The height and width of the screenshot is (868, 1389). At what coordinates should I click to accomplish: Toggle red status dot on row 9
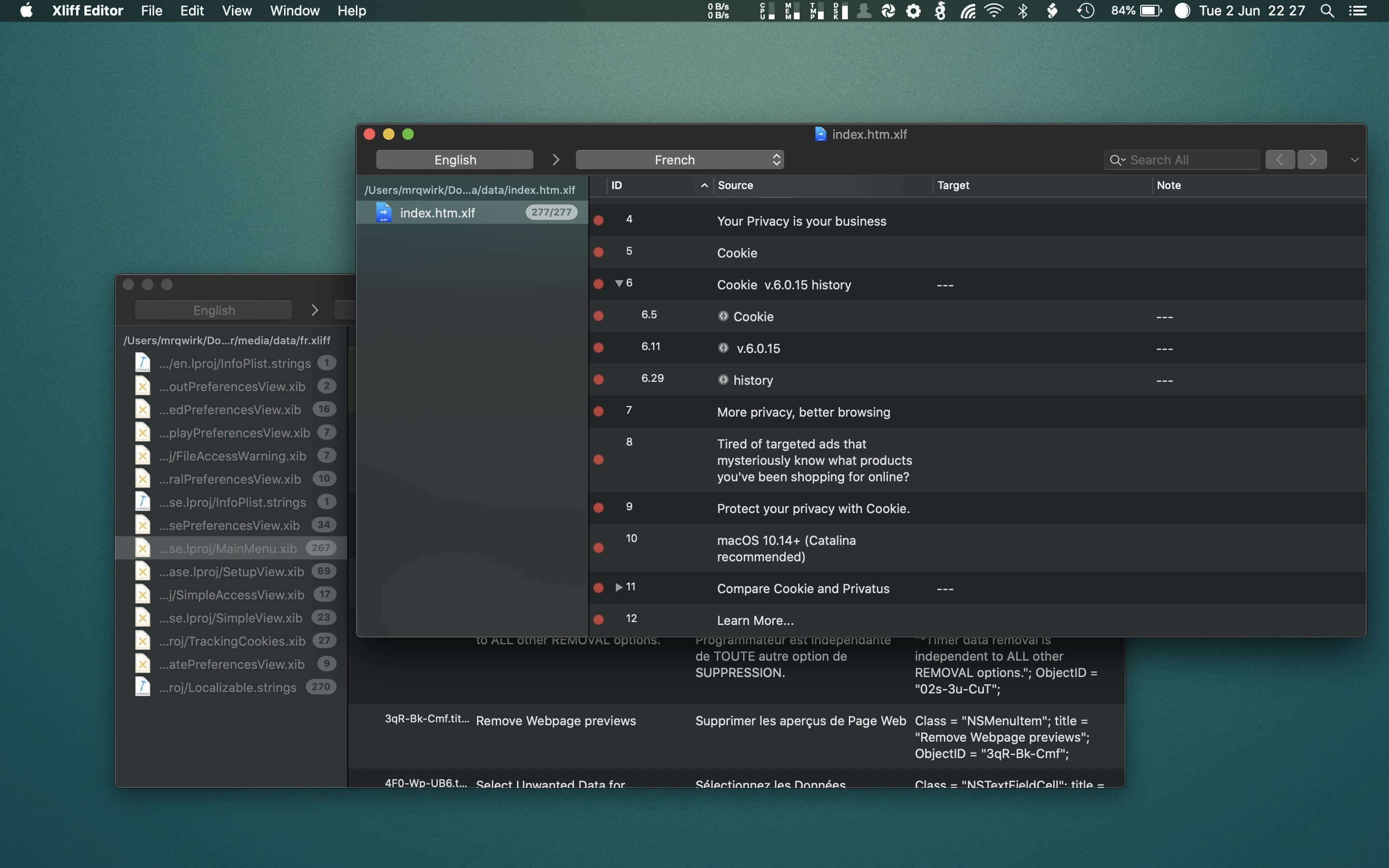pos(598,508)
